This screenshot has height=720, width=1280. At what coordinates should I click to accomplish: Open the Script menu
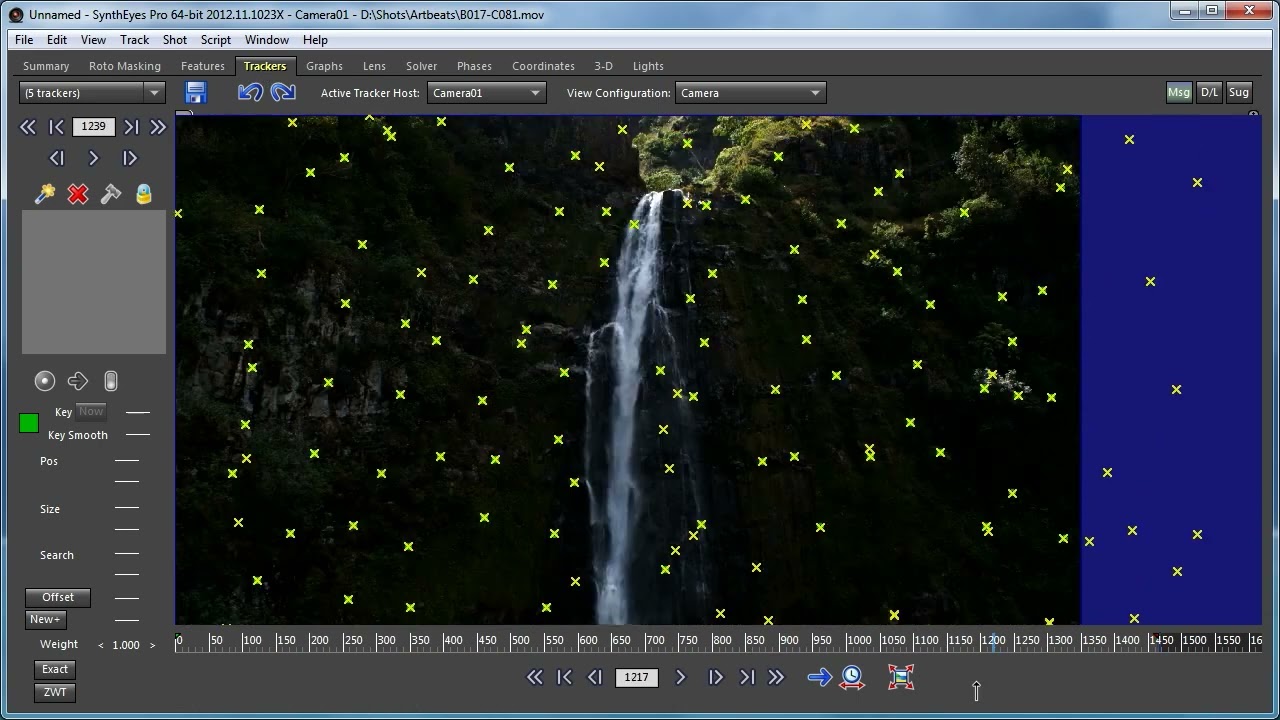point(216,40)
